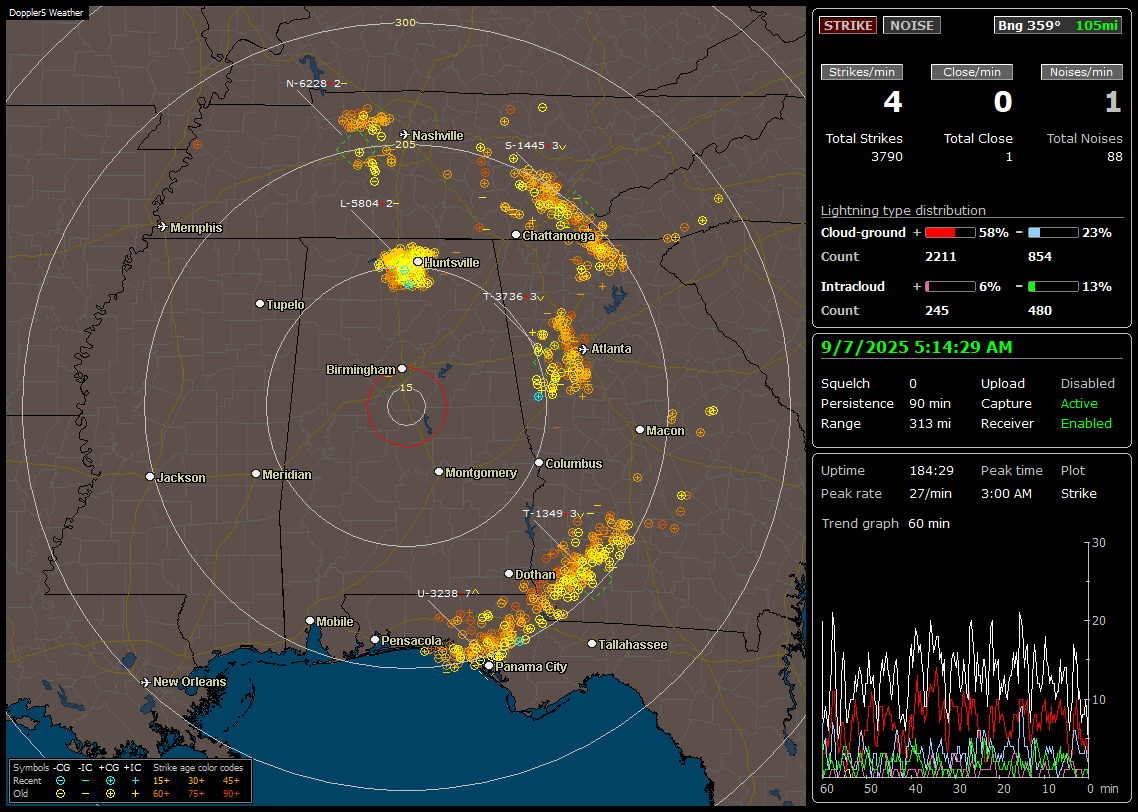Click the Total Noises value 88
The height and width of the screenshot is (812, 1138).
1115,157
